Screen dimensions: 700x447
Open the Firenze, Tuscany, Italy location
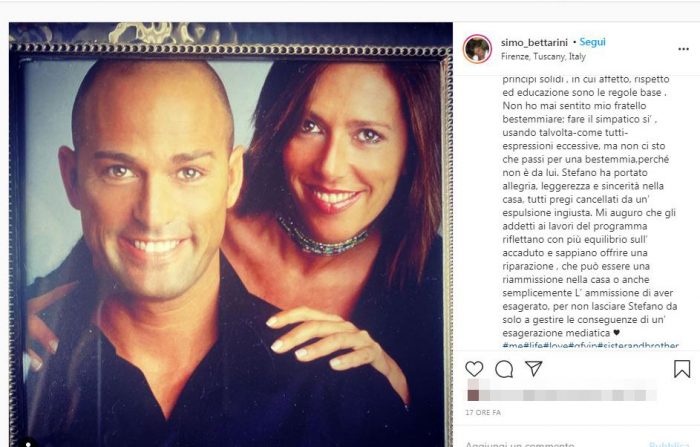tap(543, 57)
